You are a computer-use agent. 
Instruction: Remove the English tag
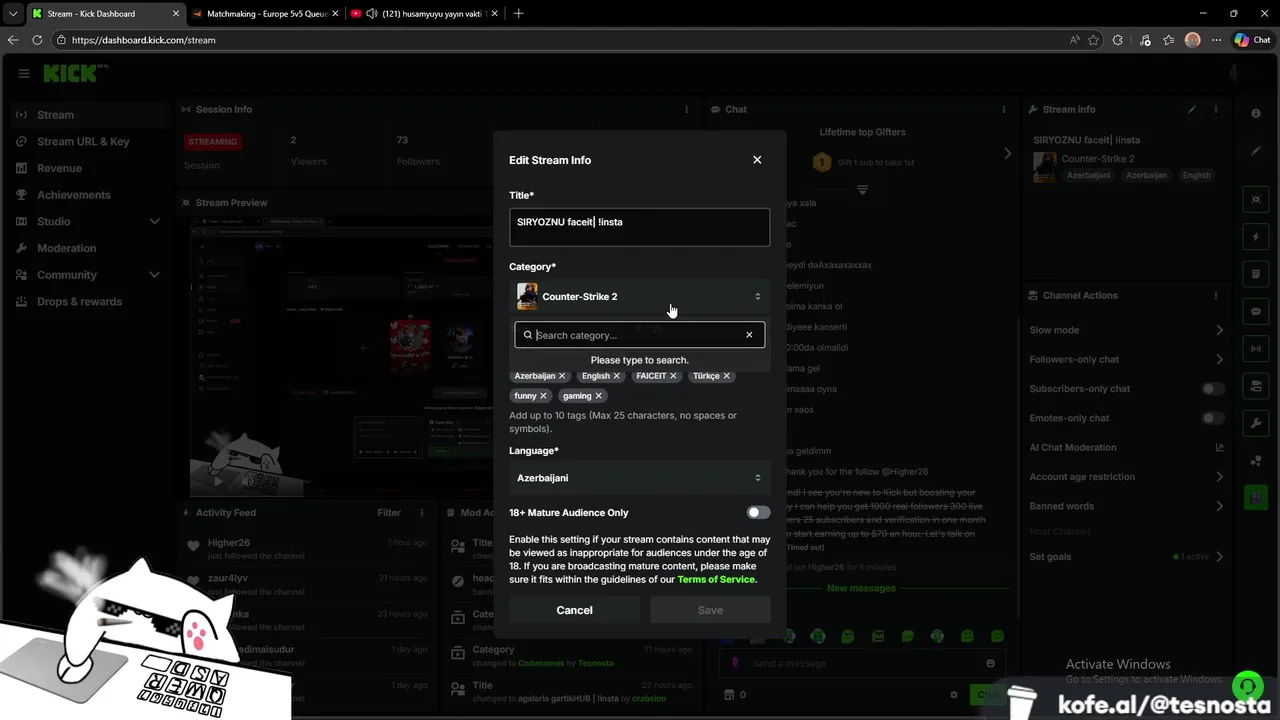pyautogui.click(x=616, y=376)
